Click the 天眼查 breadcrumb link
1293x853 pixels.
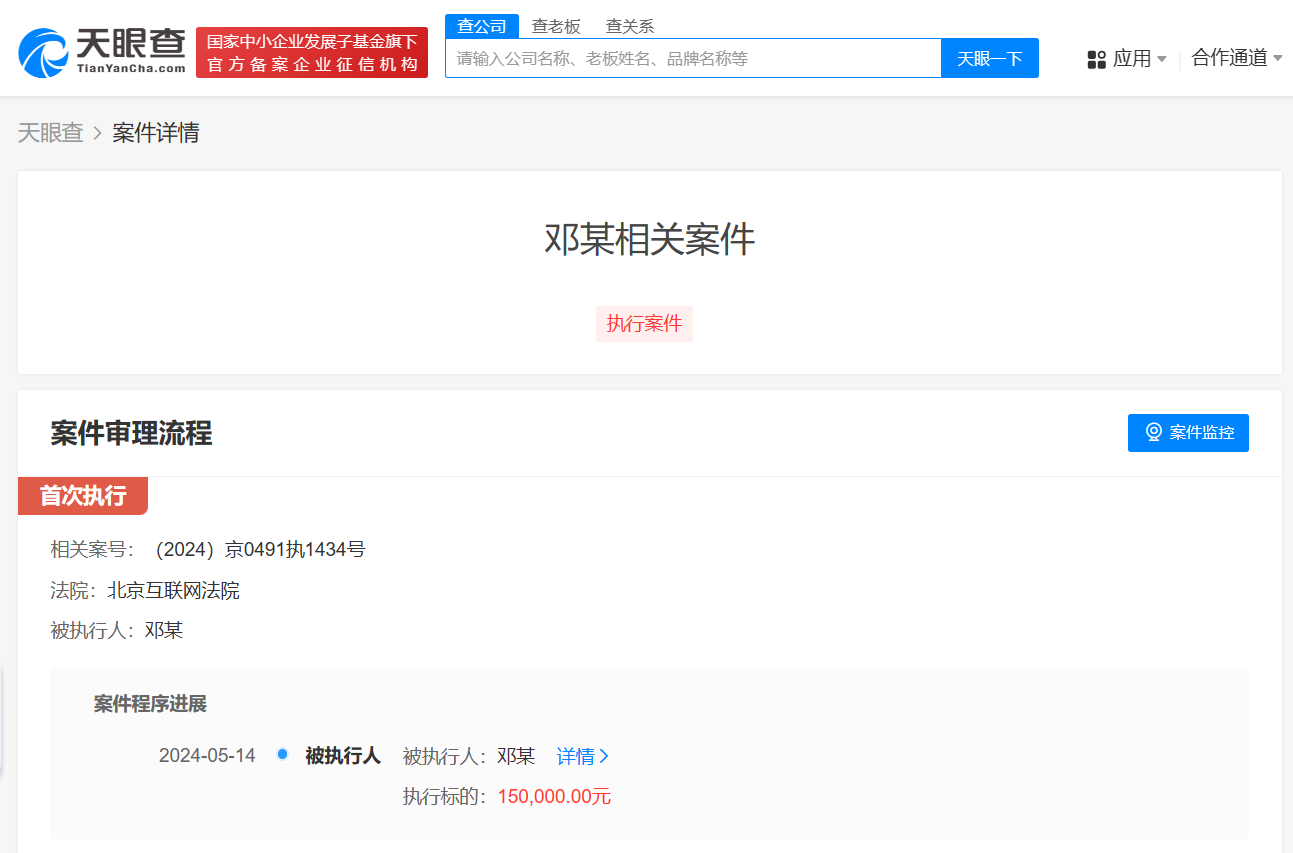(49, 132)
